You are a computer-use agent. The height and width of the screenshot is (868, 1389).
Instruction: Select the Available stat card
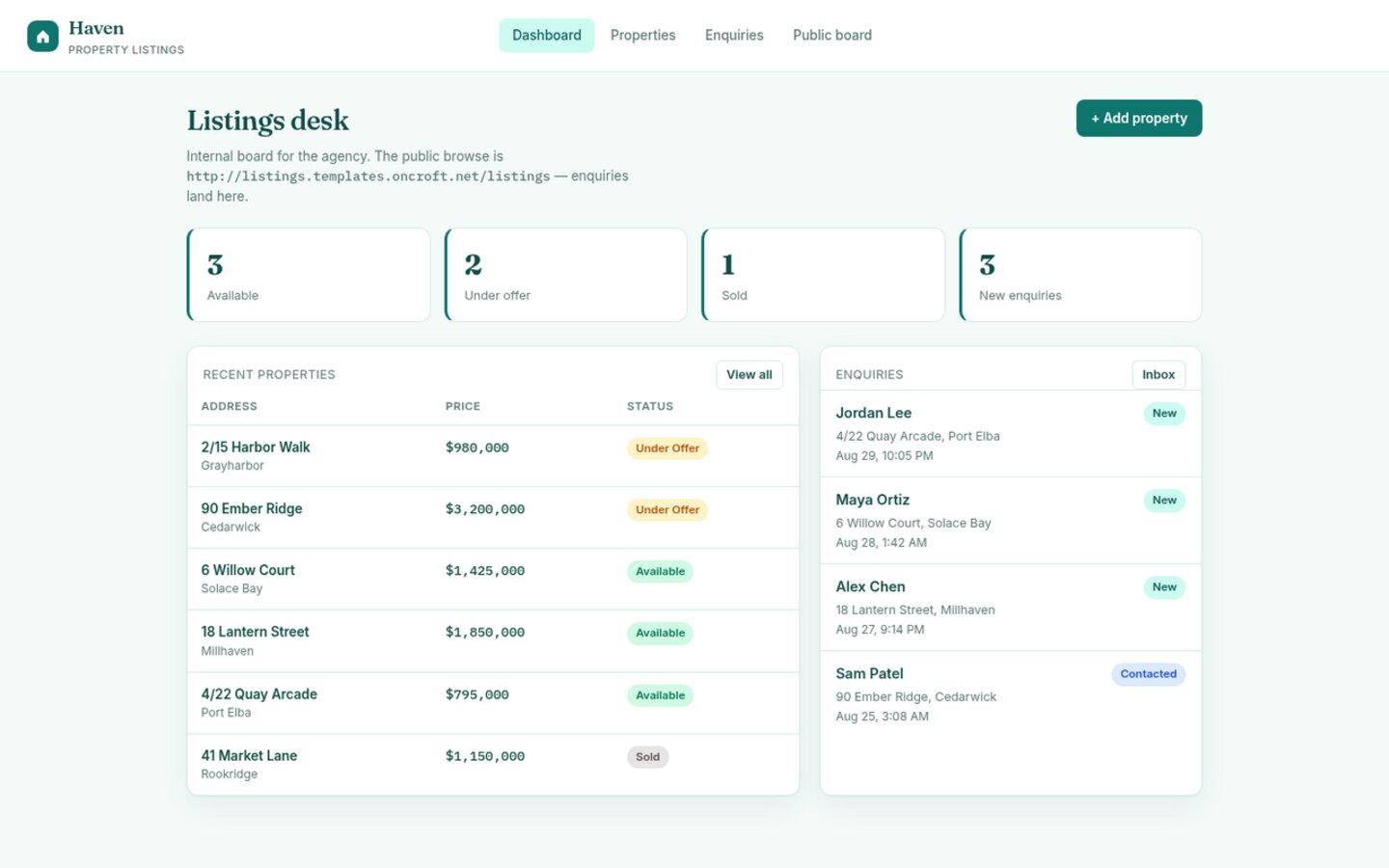(x=309, y=275)
